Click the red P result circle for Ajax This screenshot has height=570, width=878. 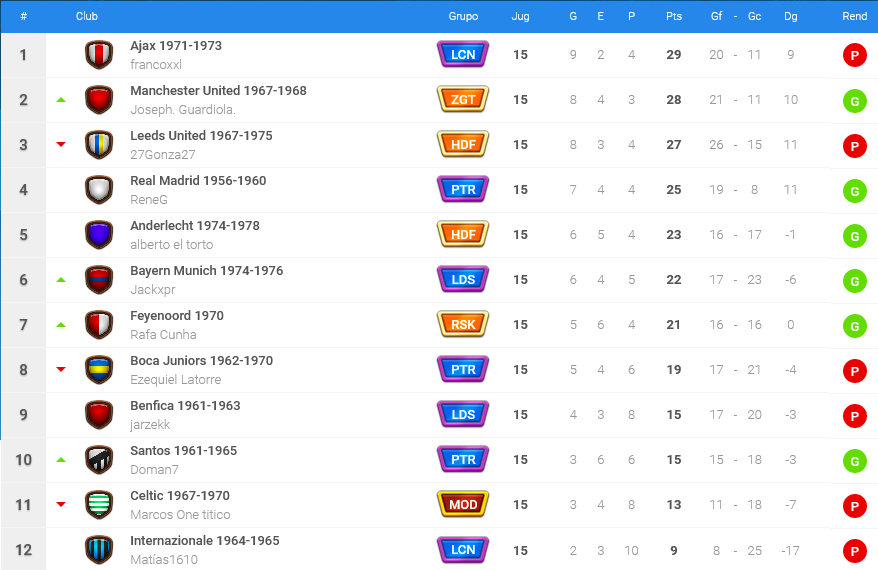(854, 55)
